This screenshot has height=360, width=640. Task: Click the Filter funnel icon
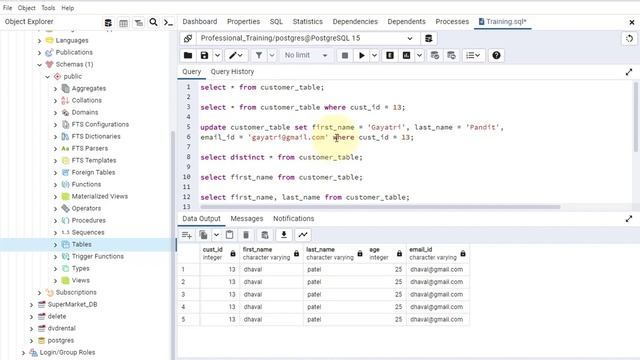(259, 55)
